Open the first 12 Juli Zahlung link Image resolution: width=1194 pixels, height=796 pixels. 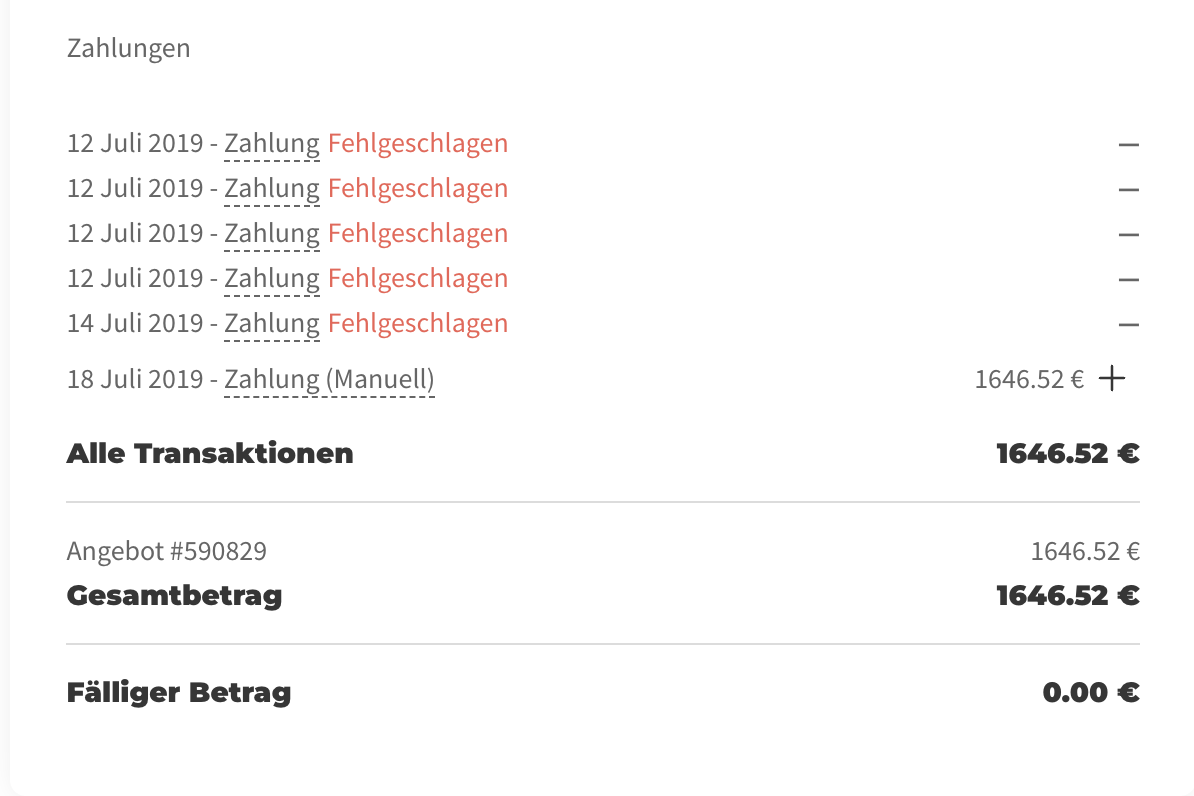point(271,143)
